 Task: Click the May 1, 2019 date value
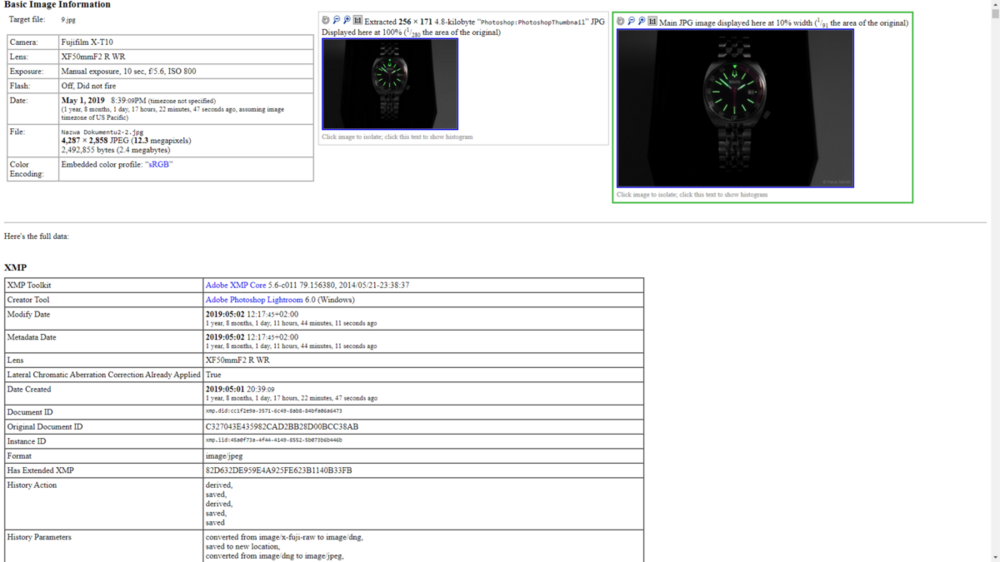(83, 101)
